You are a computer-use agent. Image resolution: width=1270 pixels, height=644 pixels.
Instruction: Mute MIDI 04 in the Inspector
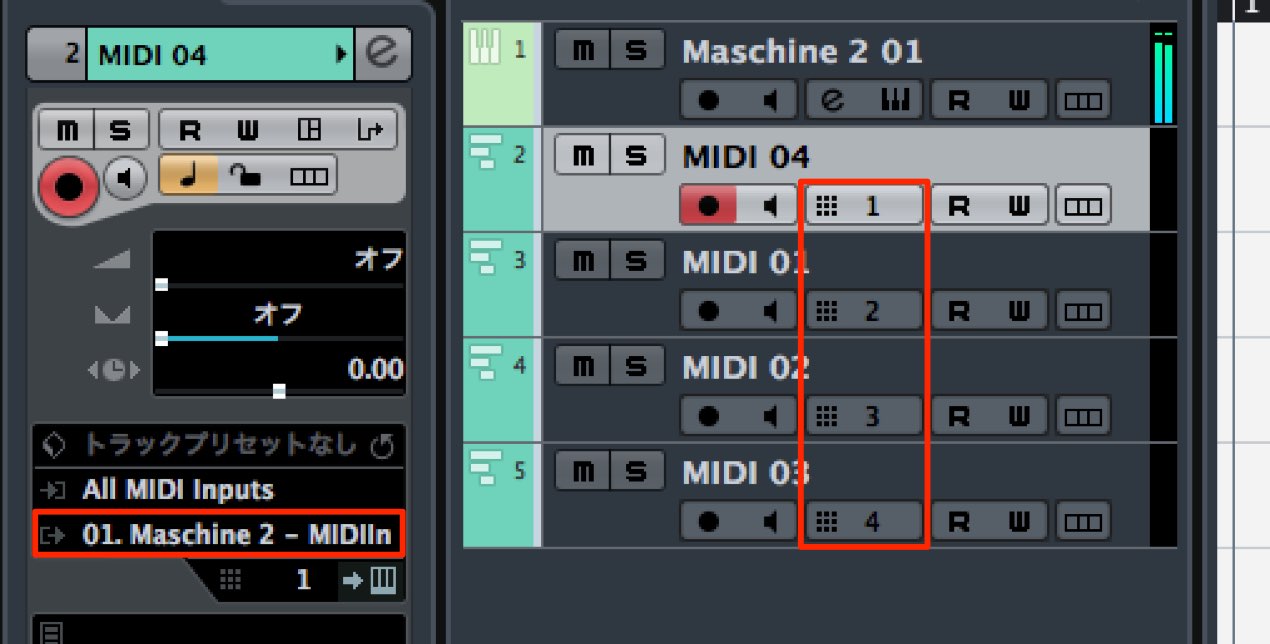point(67,130)
